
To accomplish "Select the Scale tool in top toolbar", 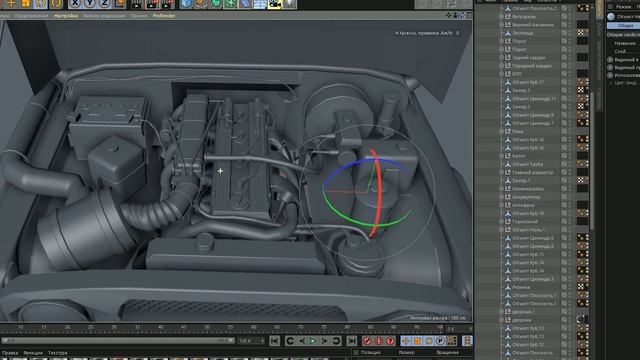I will point(25,4).
